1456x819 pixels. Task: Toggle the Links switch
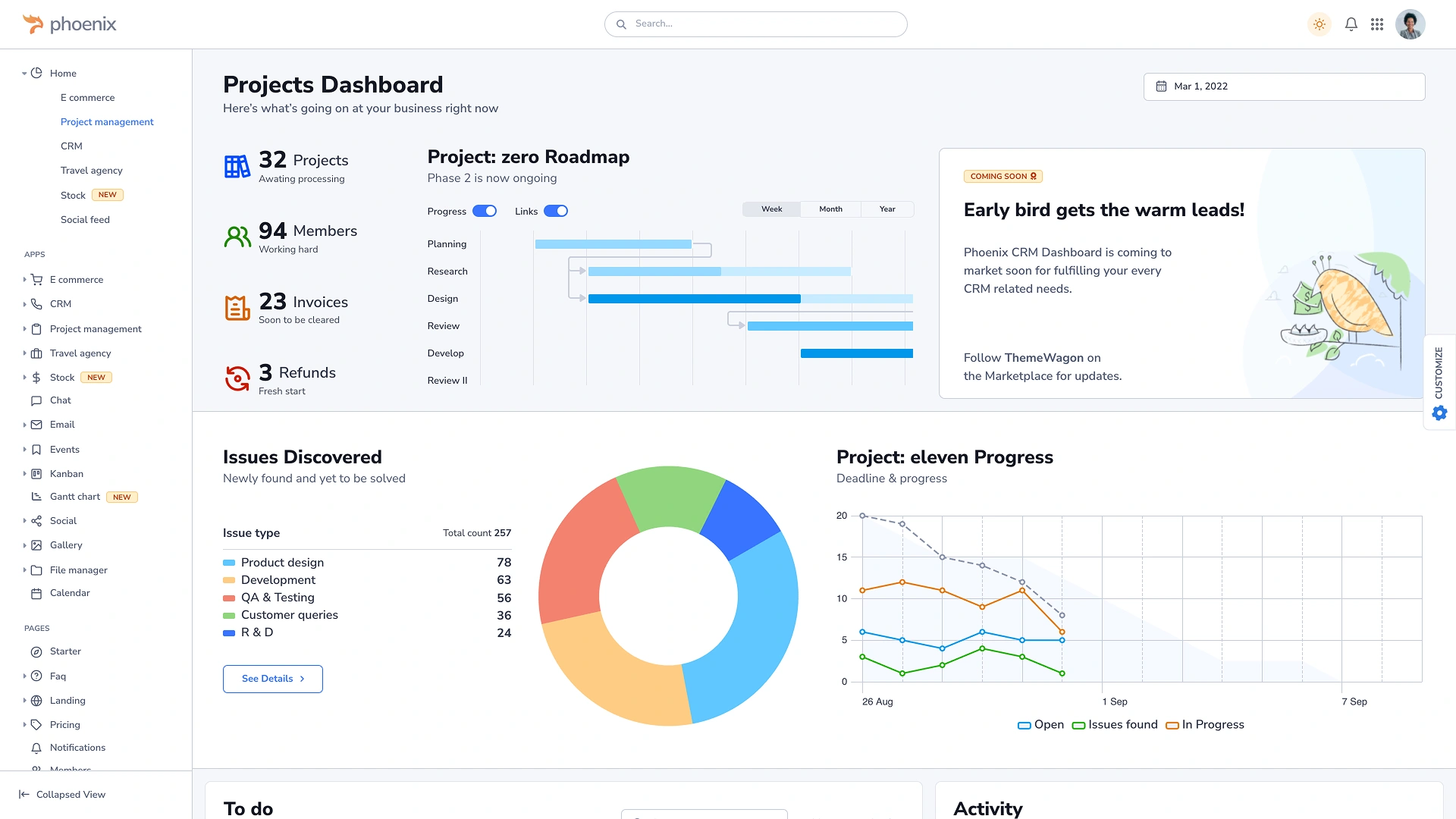(x=556, y=212)
